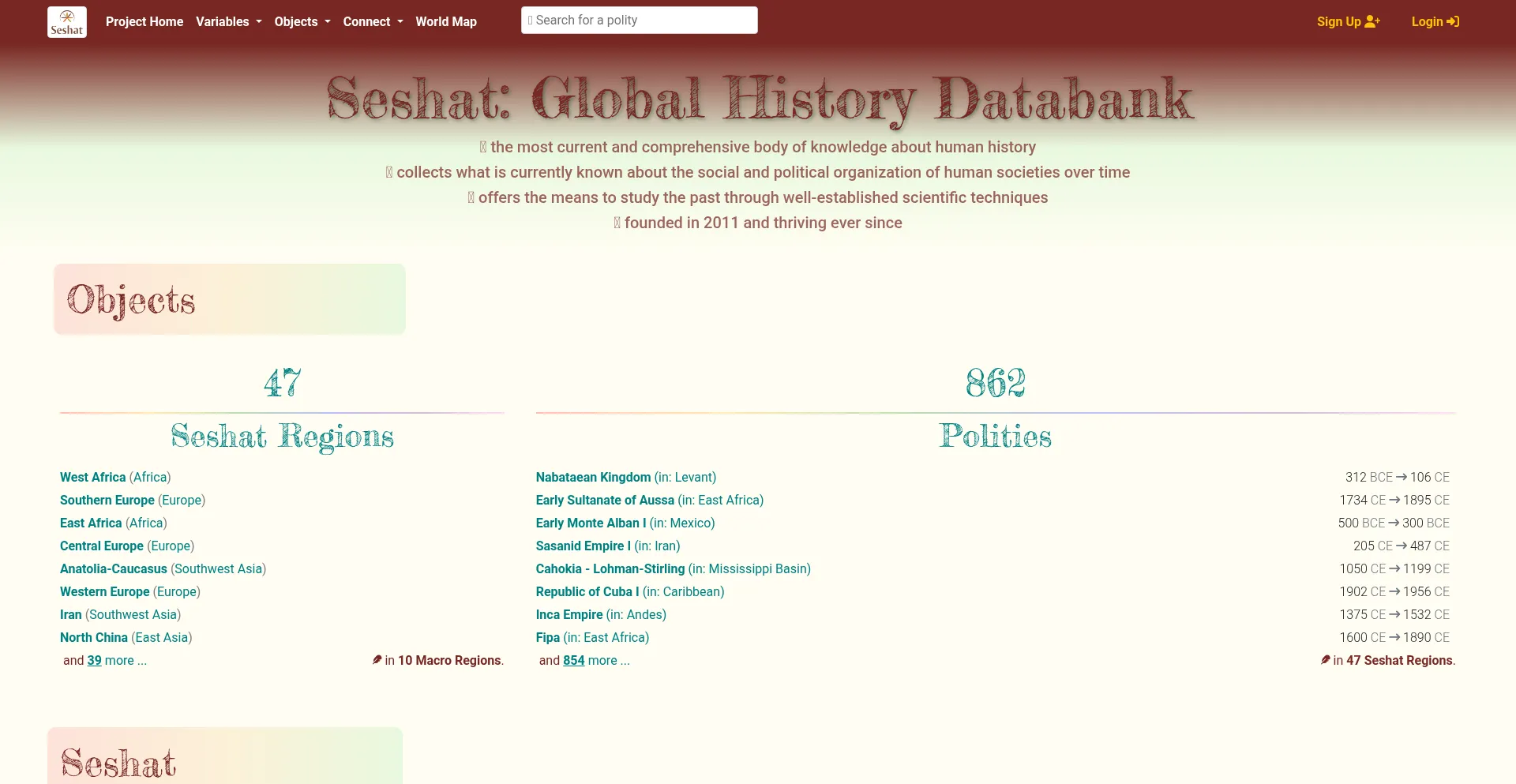Show 39 more Seshat Regions

92,660
